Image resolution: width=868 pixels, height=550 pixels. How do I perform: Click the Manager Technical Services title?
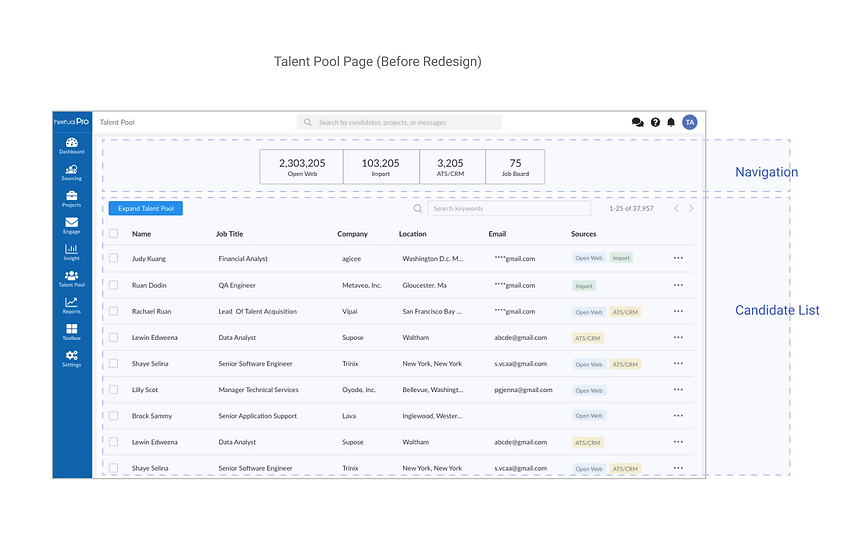tap(259, 390)
